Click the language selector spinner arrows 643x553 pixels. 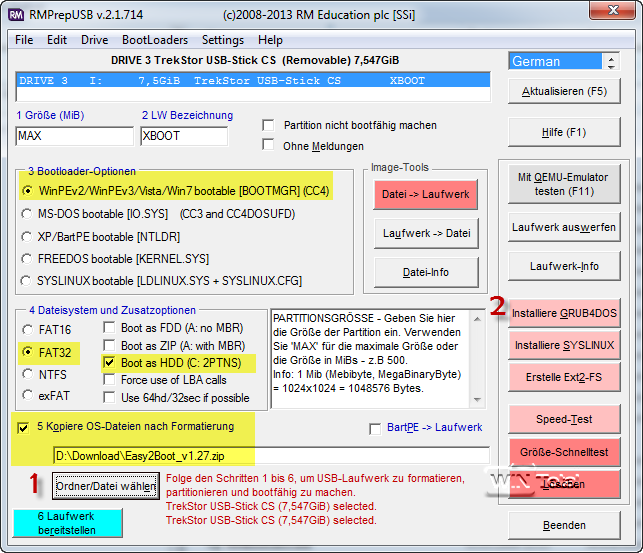611,61
